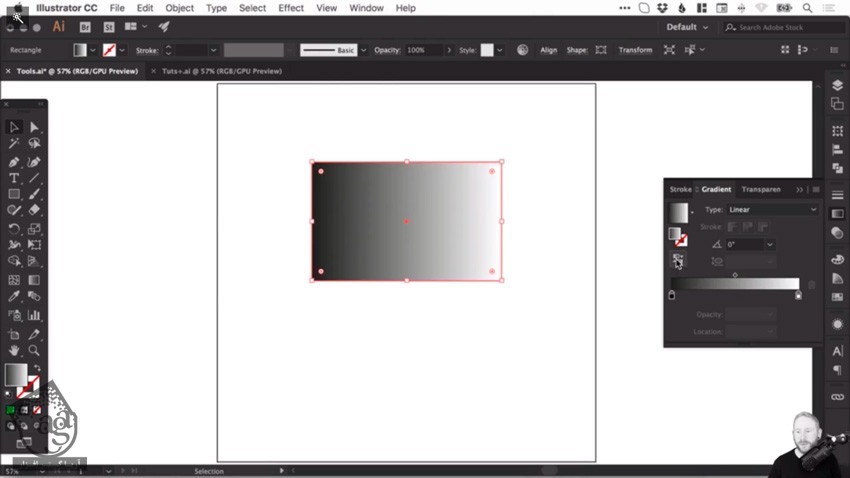The width and height of the screenshot is (850, 478).
Task: Click the black gradient stop
Action: 672,295
